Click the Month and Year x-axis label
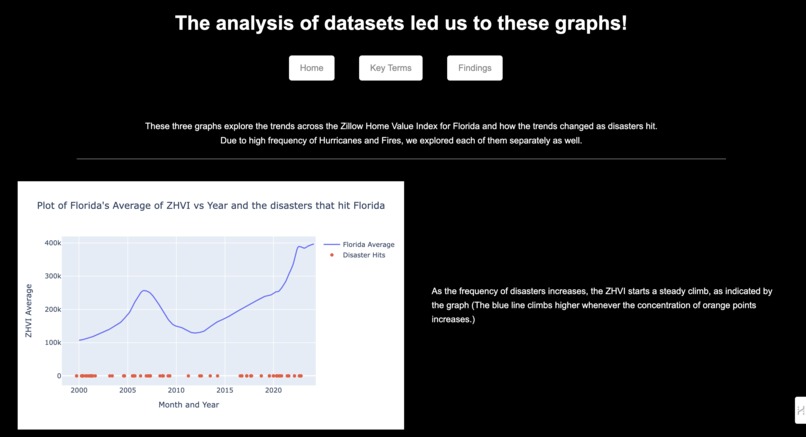This screenshot has width=806, height=437. [189, 405]
